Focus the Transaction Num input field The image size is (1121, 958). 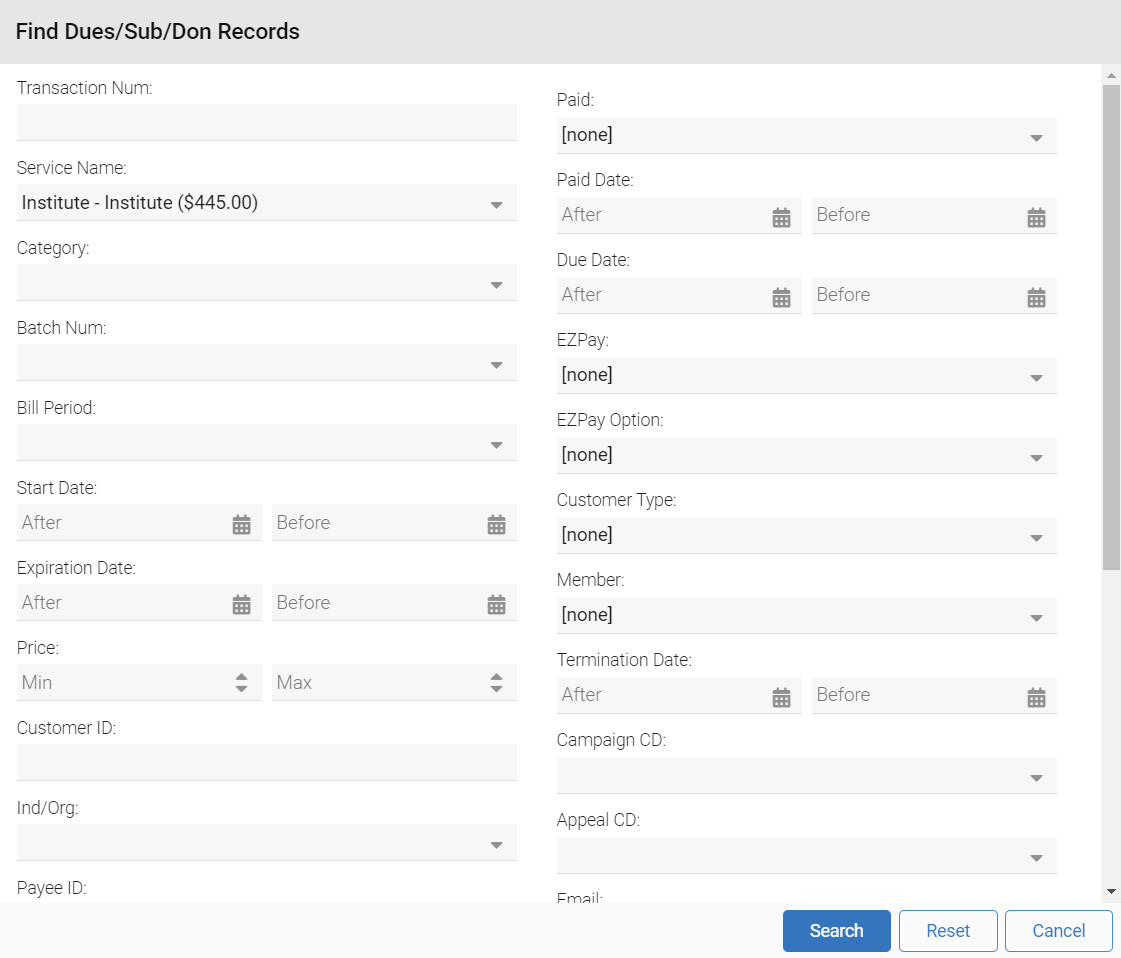pyautogui.click(x=267, y=123)
